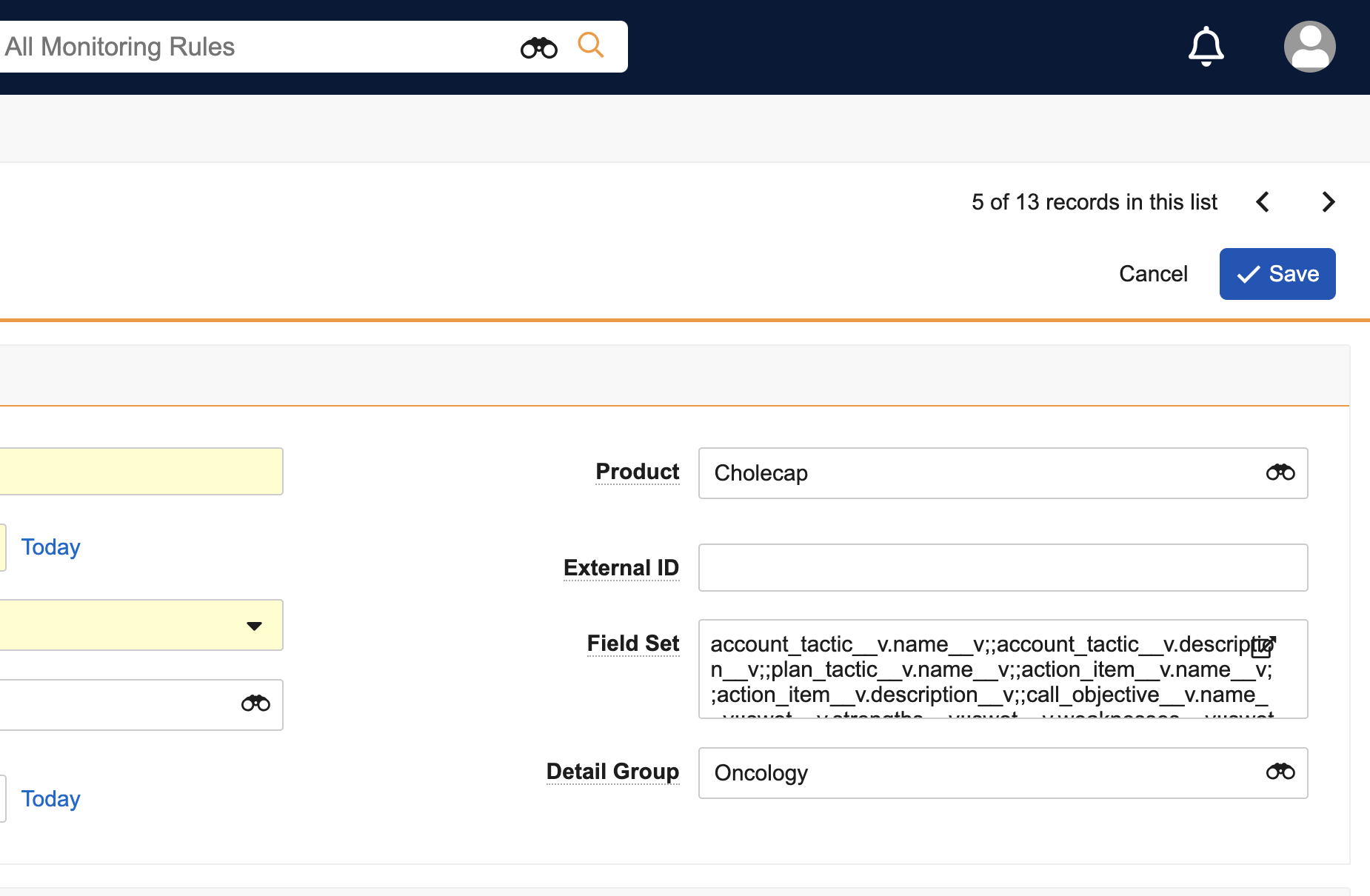Cancel editing the record
Viewport: 1370px width, 896px height.
point(1153,274)
